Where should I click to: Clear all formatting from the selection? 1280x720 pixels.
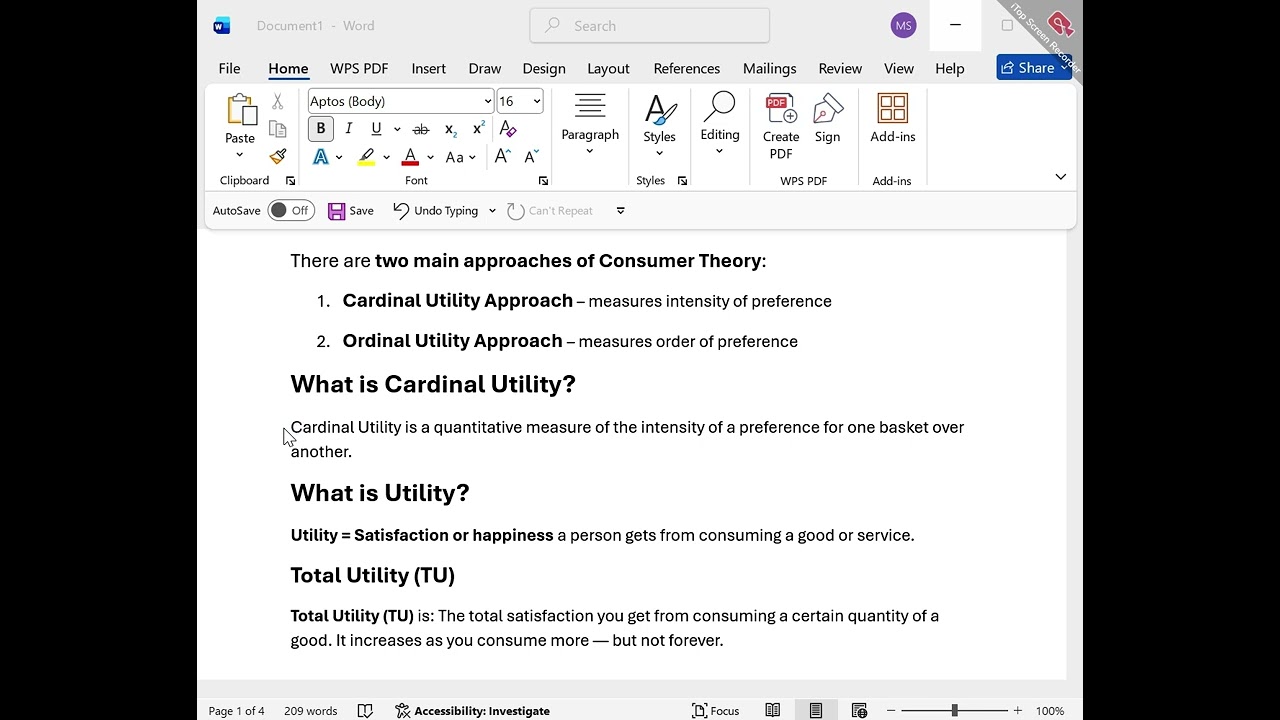point(508,129)
